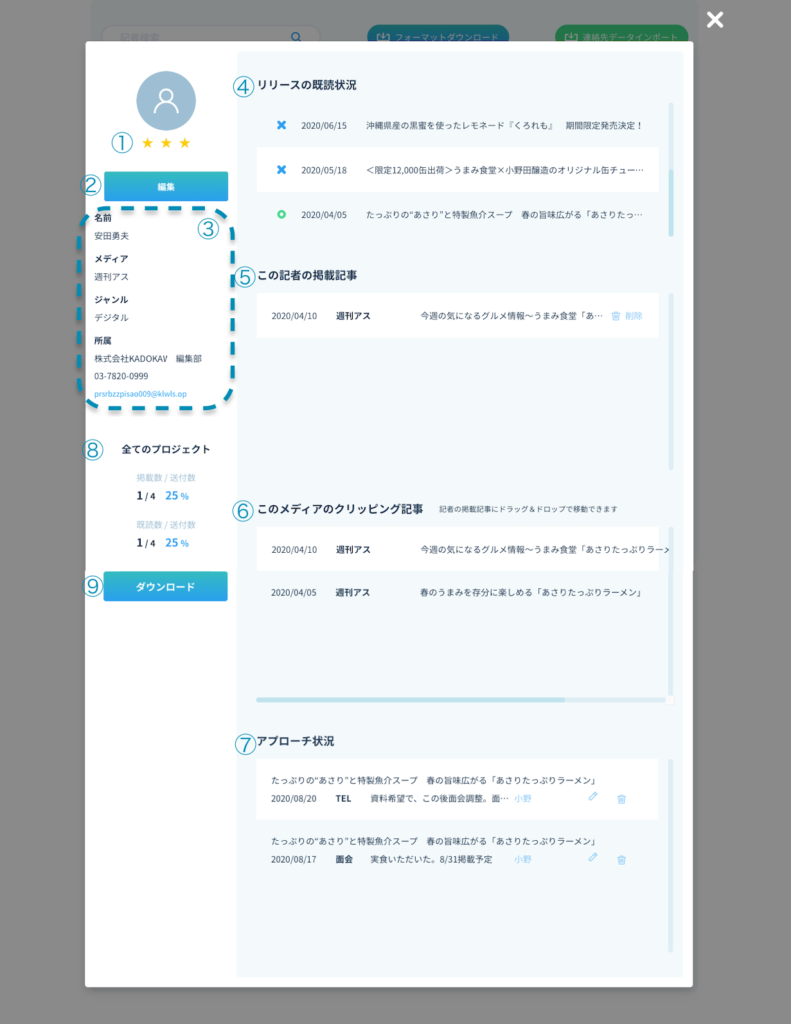
Task: Edit the 2020/08/17 面会 approach with pencil icon
Action: 592,857
